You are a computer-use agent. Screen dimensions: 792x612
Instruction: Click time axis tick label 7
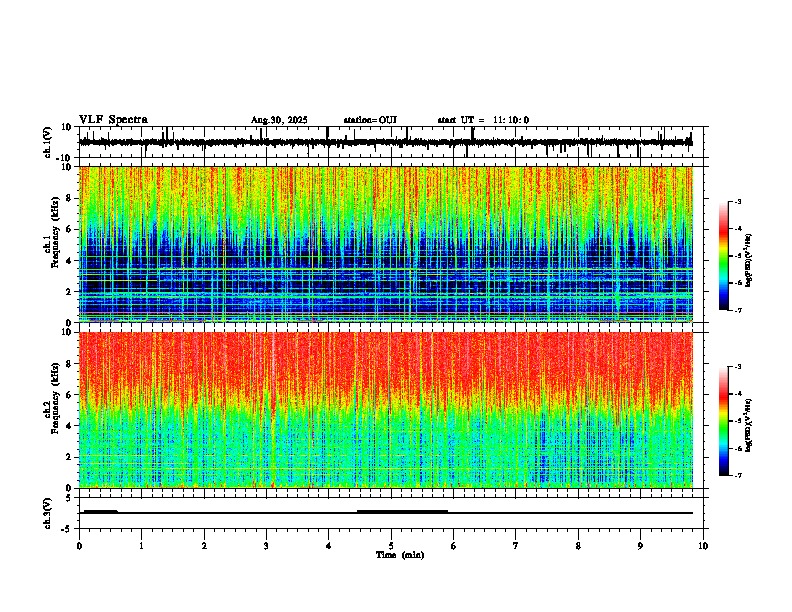click(516, 546)
